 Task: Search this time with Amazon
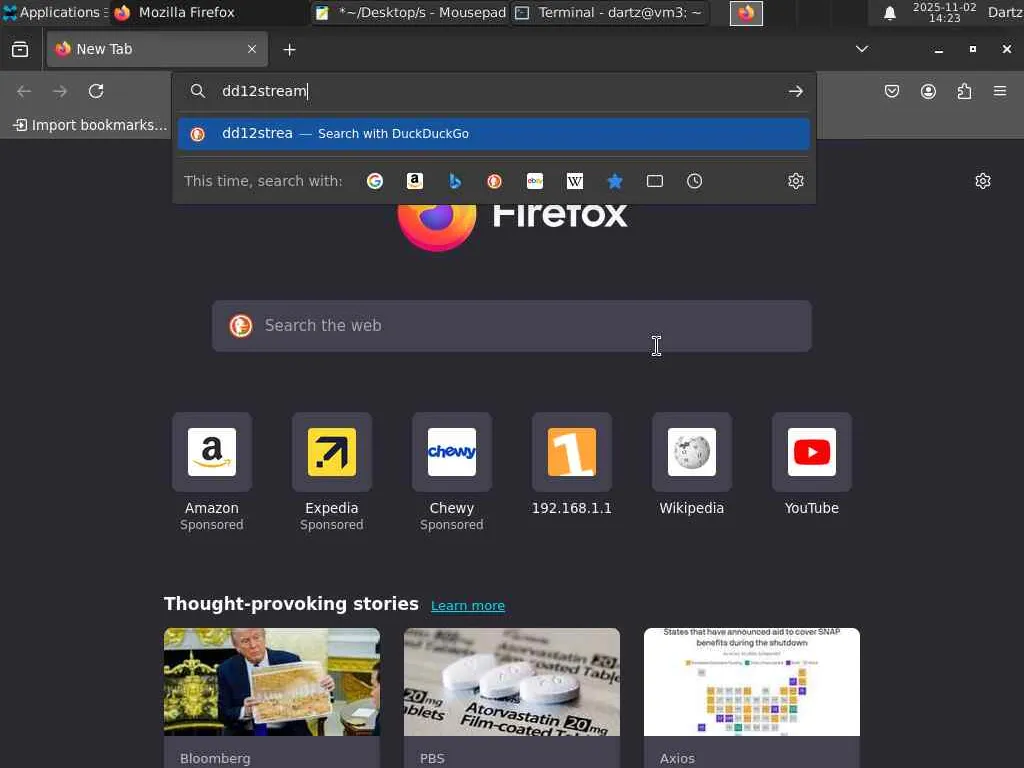pyautogui.click(x=415, y=181)
